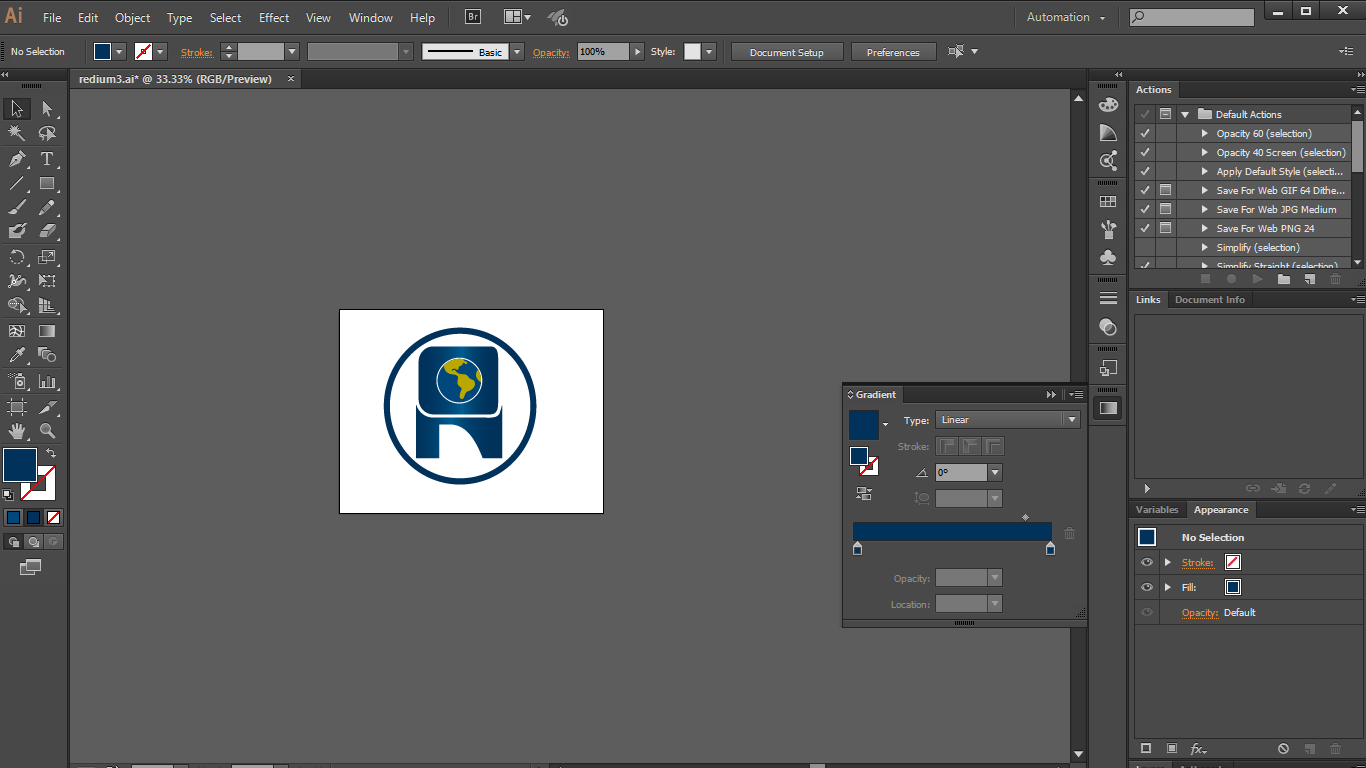1366x768 pixels.
Task: Toggle dialog box for Save For Web JPG Medium
Action: 1165,209
